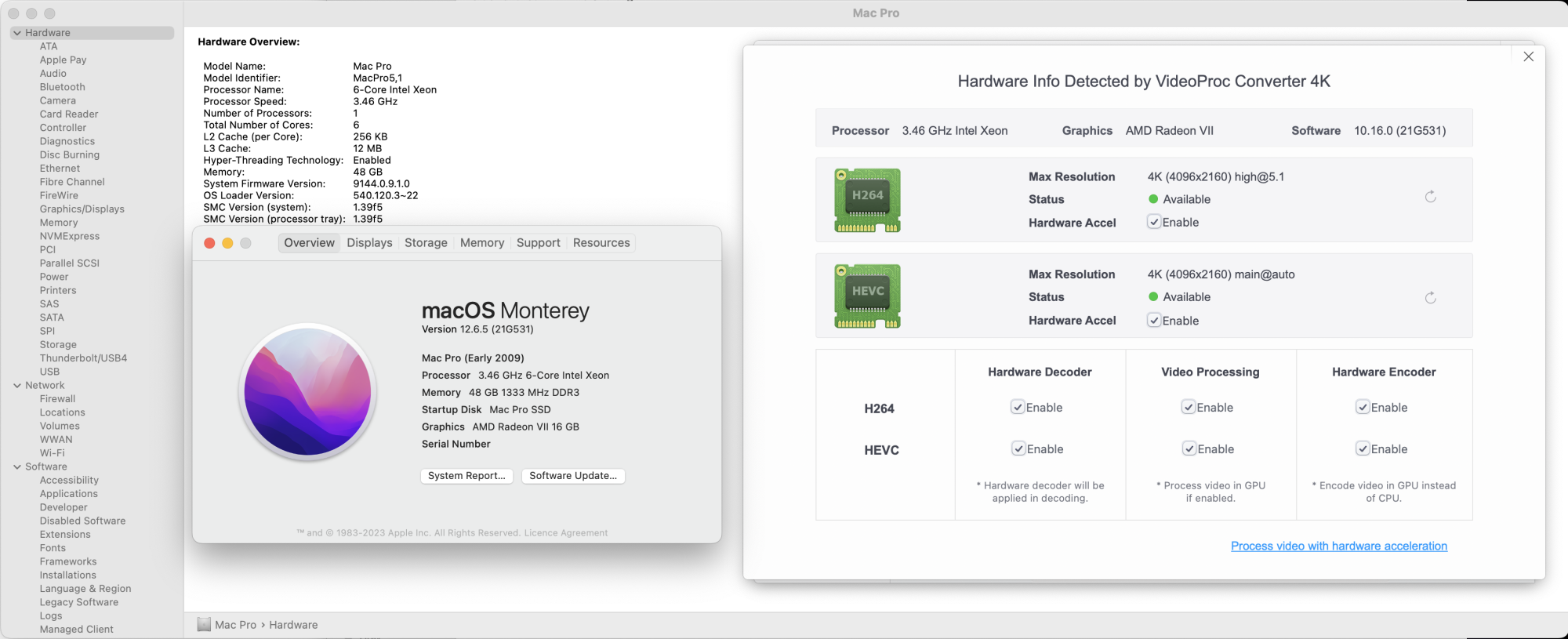Switch to the Storage tab
The width and height of the screenshot is (1568, 639).
(426, 243)
